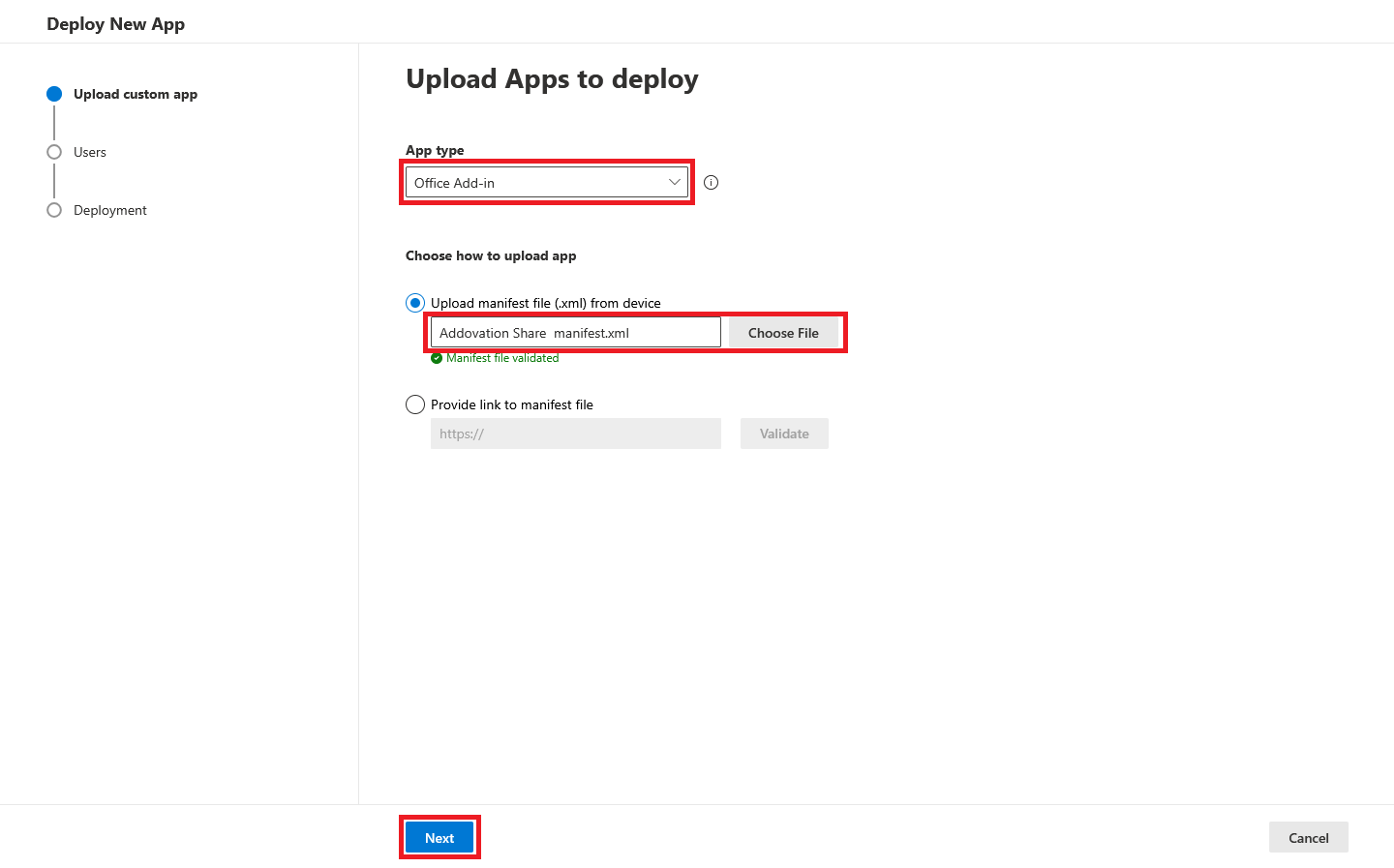1394x868 pixels.
Task: Focus the https:// manifest link field
Action: (575, 434)
